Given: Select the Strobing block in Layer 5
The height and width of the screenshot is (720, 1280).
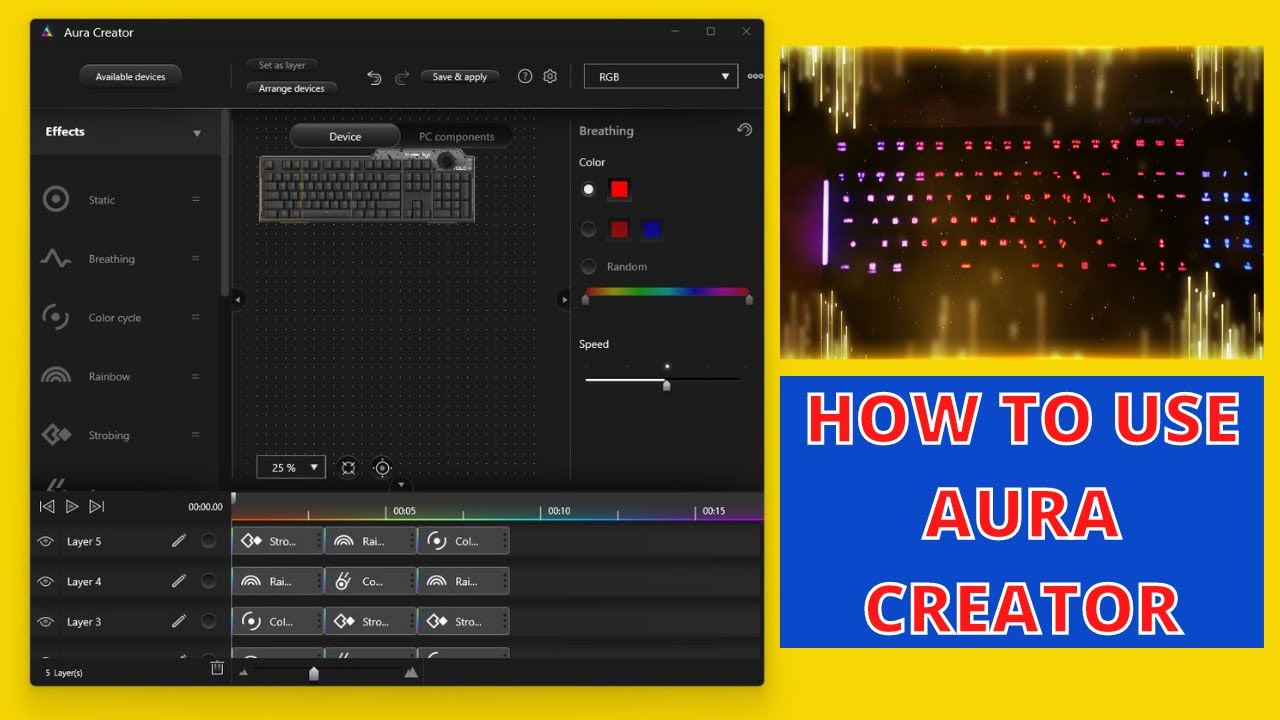Looking at the screenshot, I should [278, 541].
